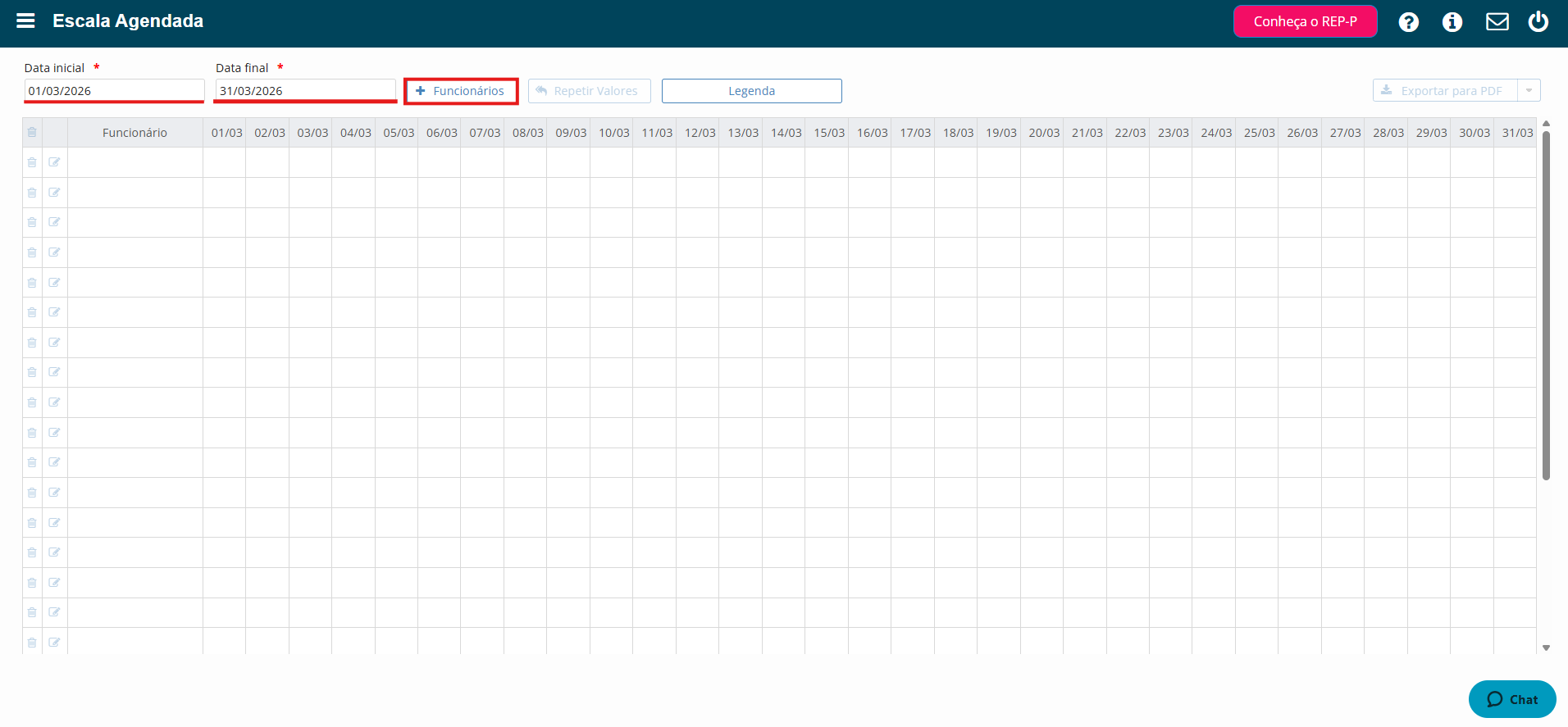Click the 29/03 column header
The width and height of the screenshot is (1568, 727).
point(1431,133)
